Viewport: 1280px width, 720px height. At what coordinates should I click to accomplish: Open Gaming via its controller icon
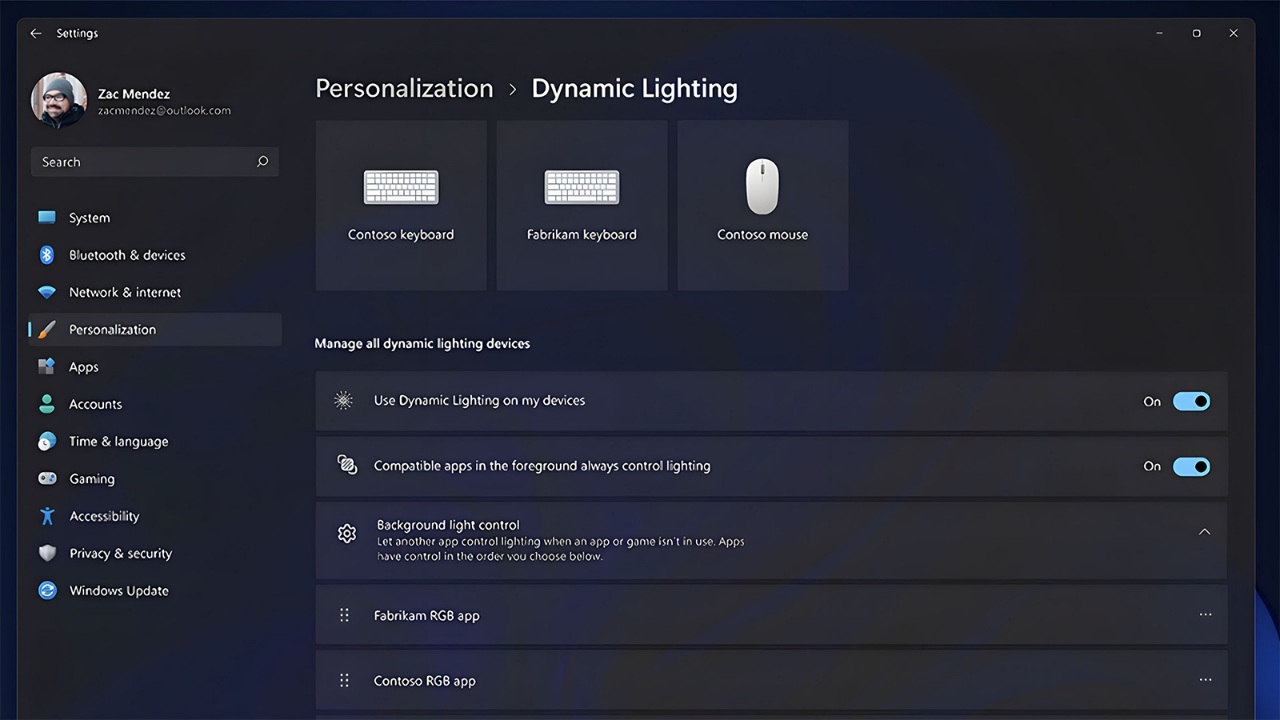(46, 478)
